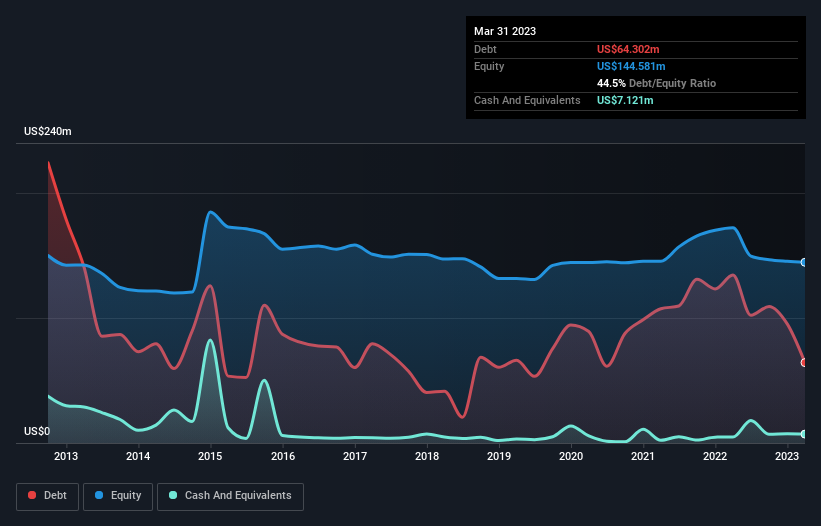Toggle the Equity legend button
821x526 pixels.
click(x=118, y=497)
